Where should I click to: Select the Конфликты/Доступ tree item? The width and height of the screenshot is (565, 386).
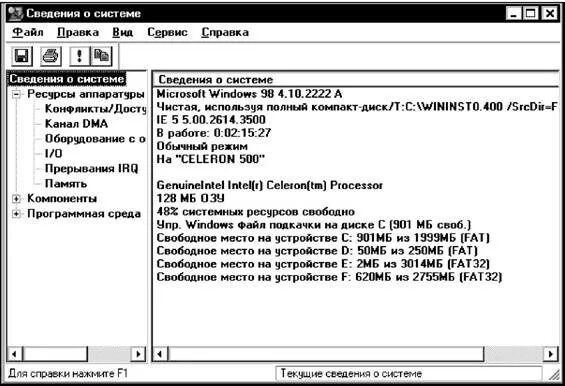95,109
